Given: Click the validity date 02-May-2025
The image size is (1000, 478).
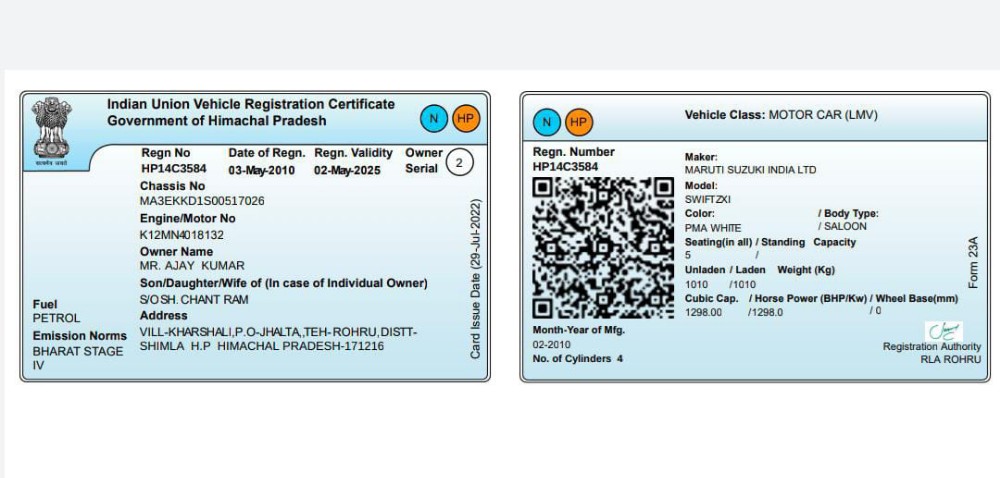Looking at the screenshot, I should 347,170.
